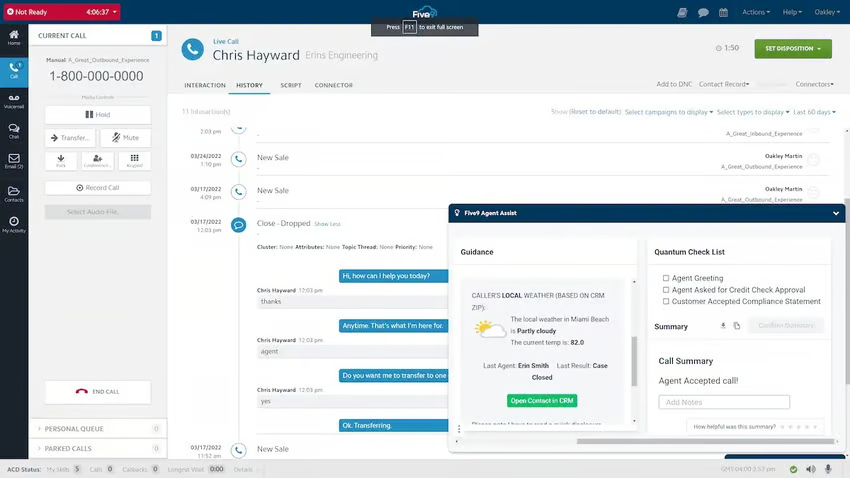Click Open Contact in CRM button
Image resolution: width=850 pixels, height=478 pixels.
coord(541,400)
